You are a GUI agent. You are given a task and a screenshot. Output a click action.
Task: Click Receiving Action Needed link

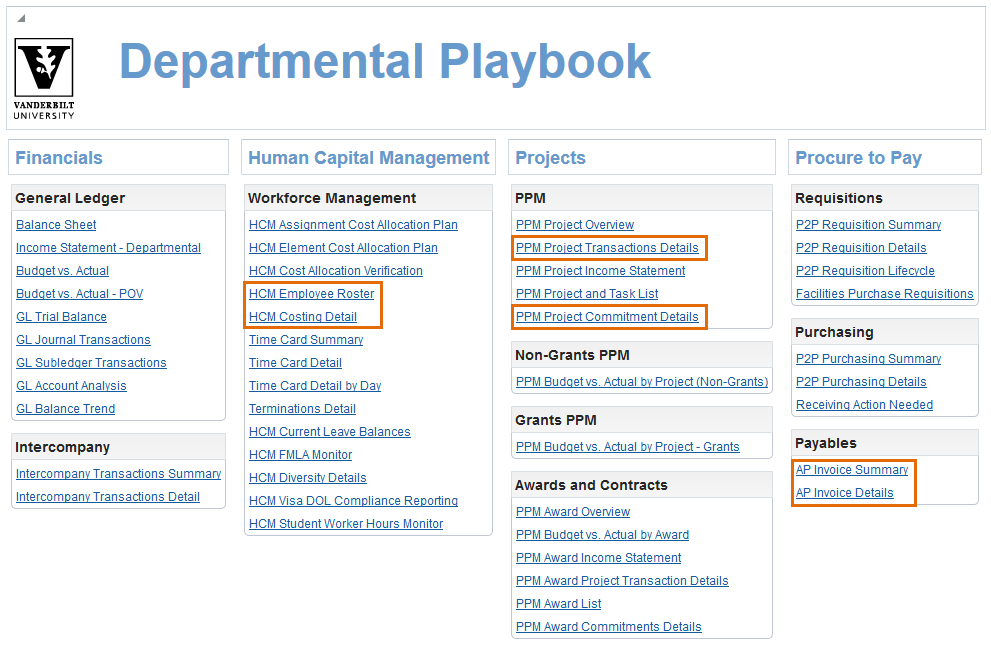(864, 405)
